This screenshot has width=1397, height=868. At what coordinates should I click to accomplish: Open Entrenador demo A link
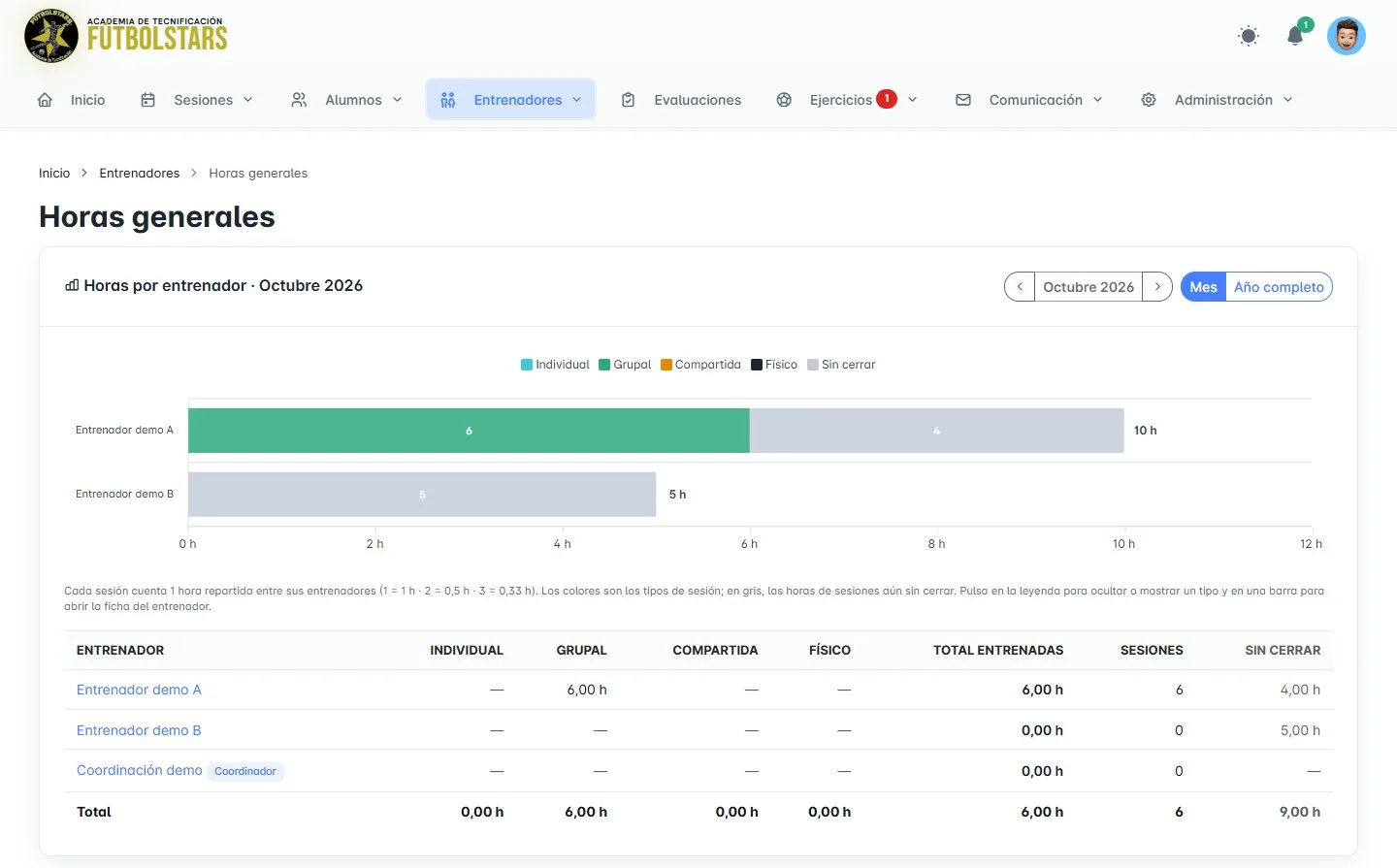[x=139, y=690]
